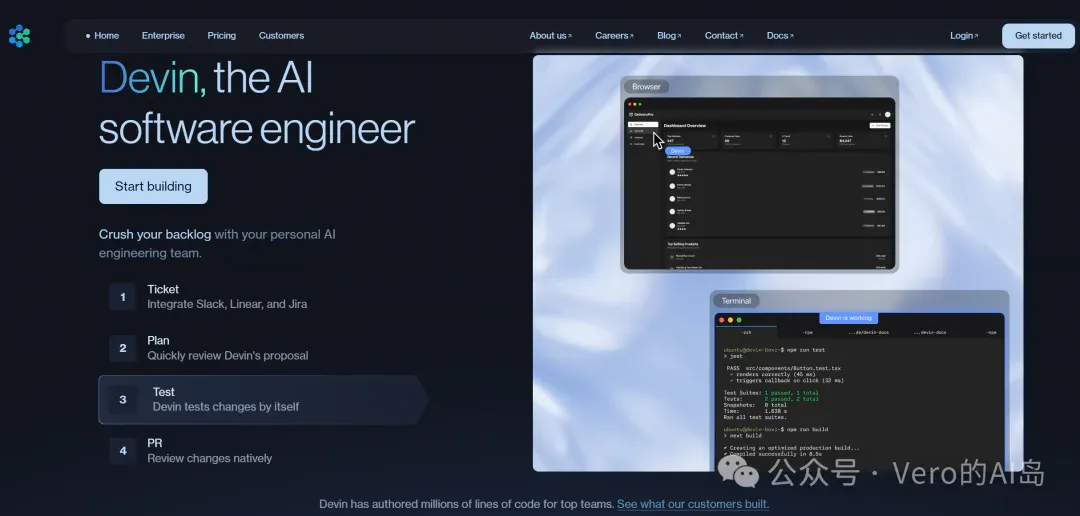The image size is (1080, 516).
Task: Click the number 1 step badge
Action: tap(123, 297)
